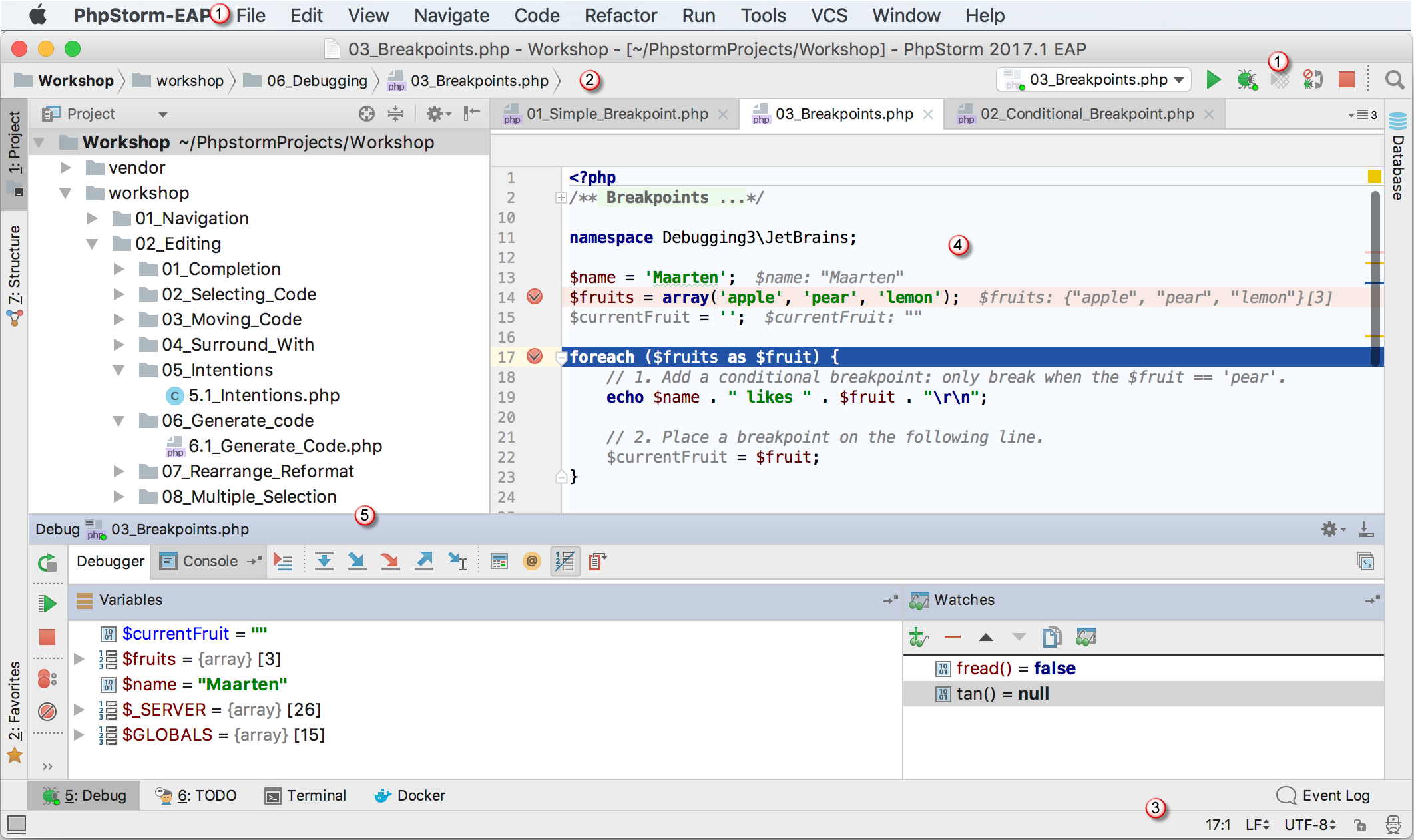This screenshot has height=840, width=1414.
Task: Open the Refactor menu
Action: point(620,15)
